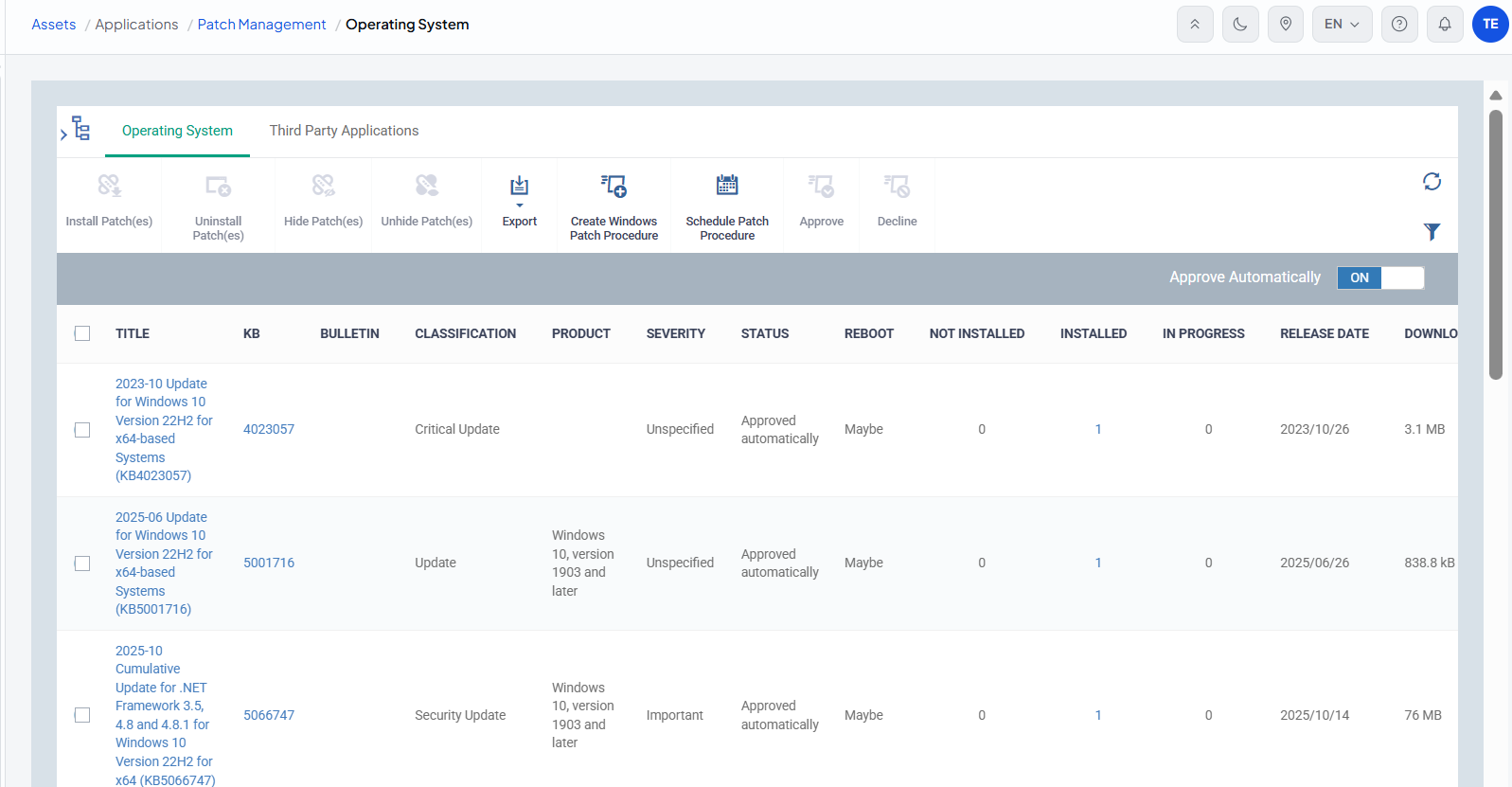Collapse the header with double-chevron icon
The width and height of the screenshot is (1512, 787).
[x=1195, y=25]
